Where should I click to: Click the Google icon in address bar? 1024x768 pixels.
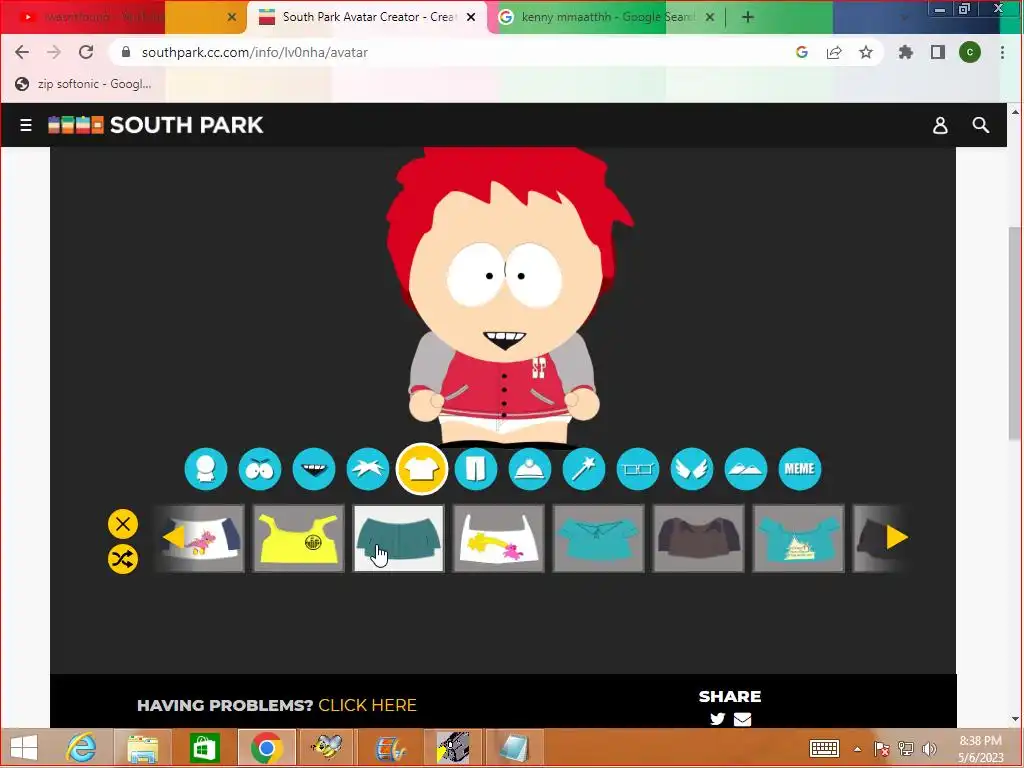point(802,52)
